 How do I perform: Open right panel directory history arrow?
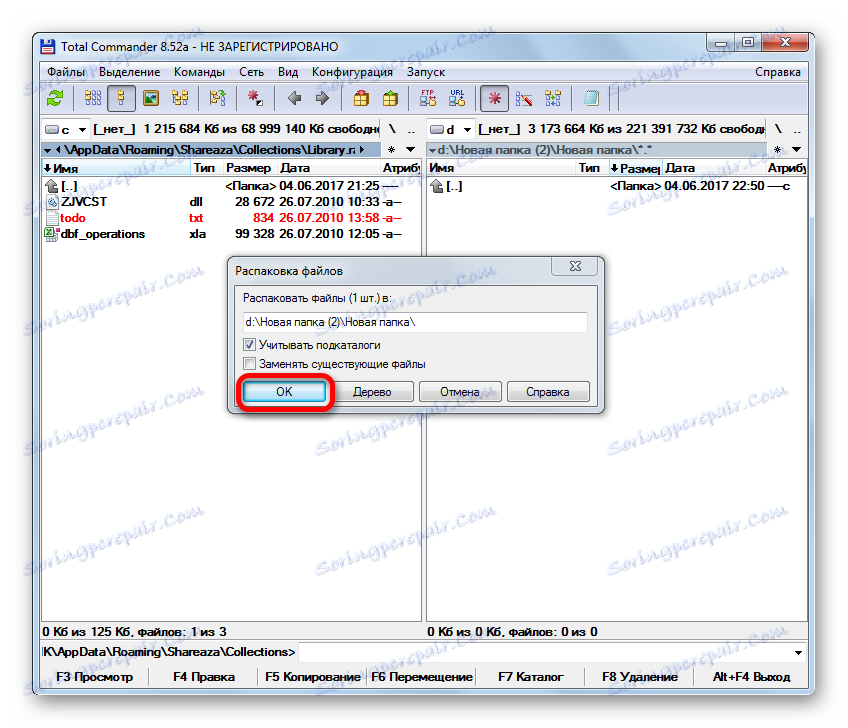tap(796, 149)
